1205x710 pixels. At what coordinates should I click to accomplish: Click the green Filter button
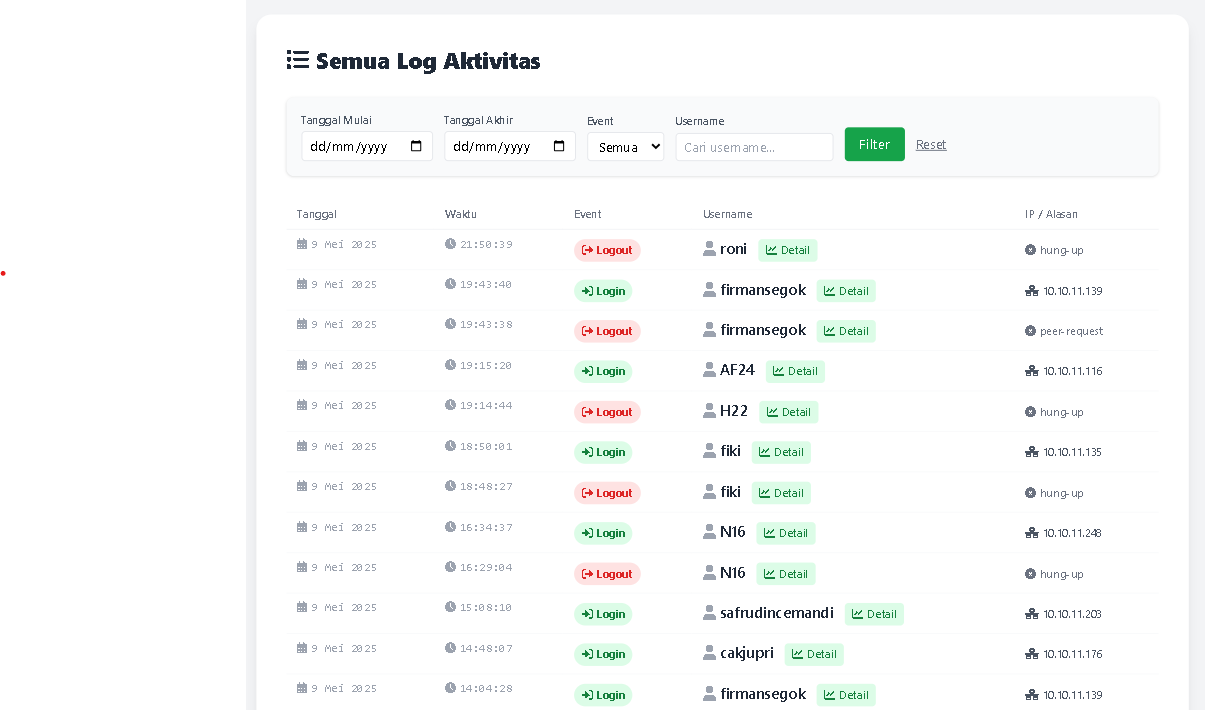point(874,144)
